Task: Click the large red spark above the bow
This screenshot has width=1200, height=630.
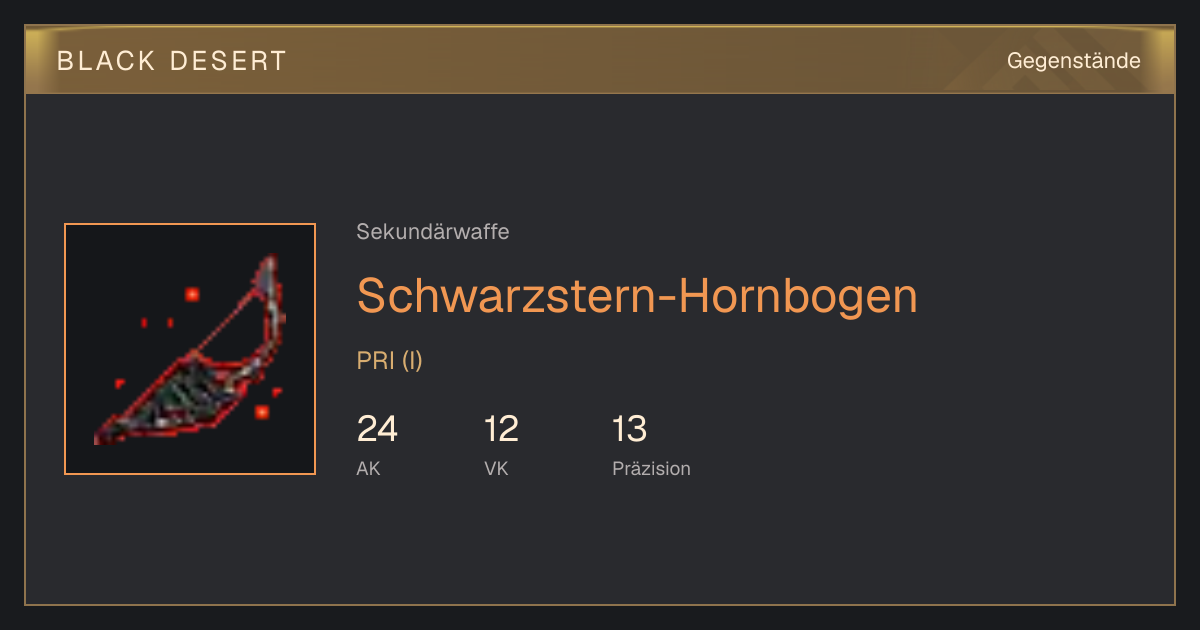Action: pyautogui.click(x=191, y=294)
